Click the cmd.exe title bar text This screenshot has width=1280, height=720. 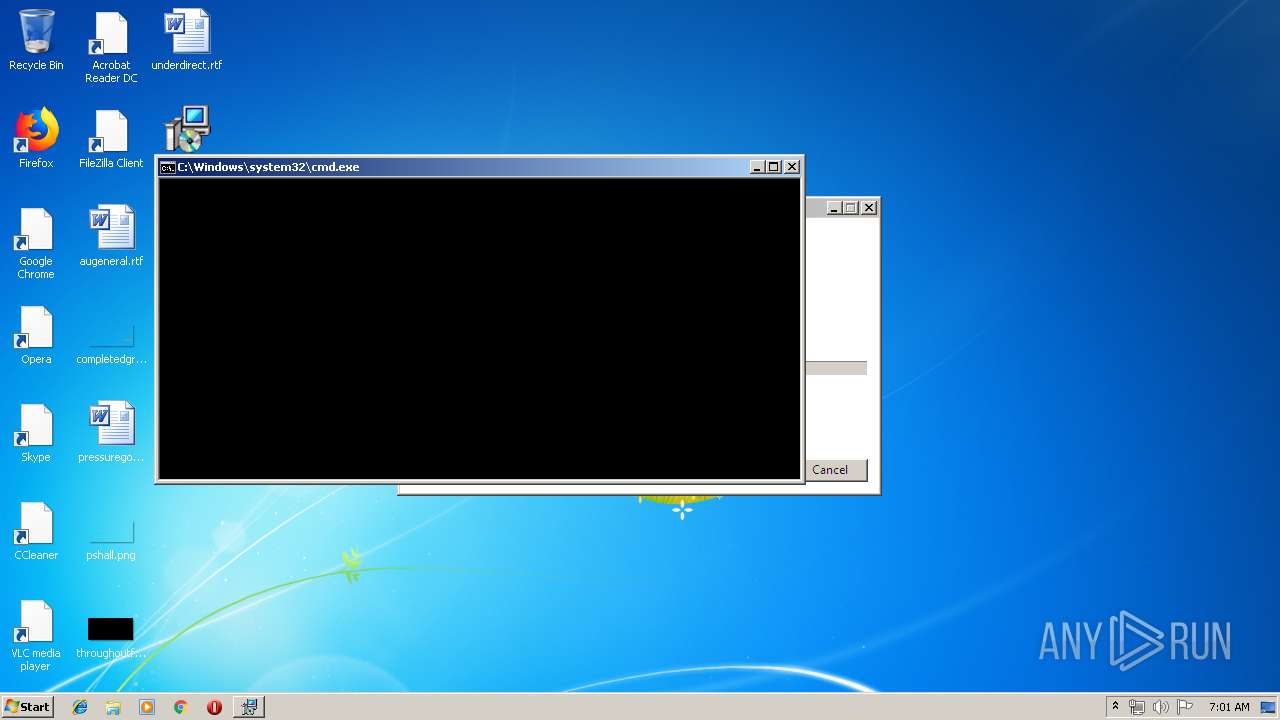pos(269,167)
